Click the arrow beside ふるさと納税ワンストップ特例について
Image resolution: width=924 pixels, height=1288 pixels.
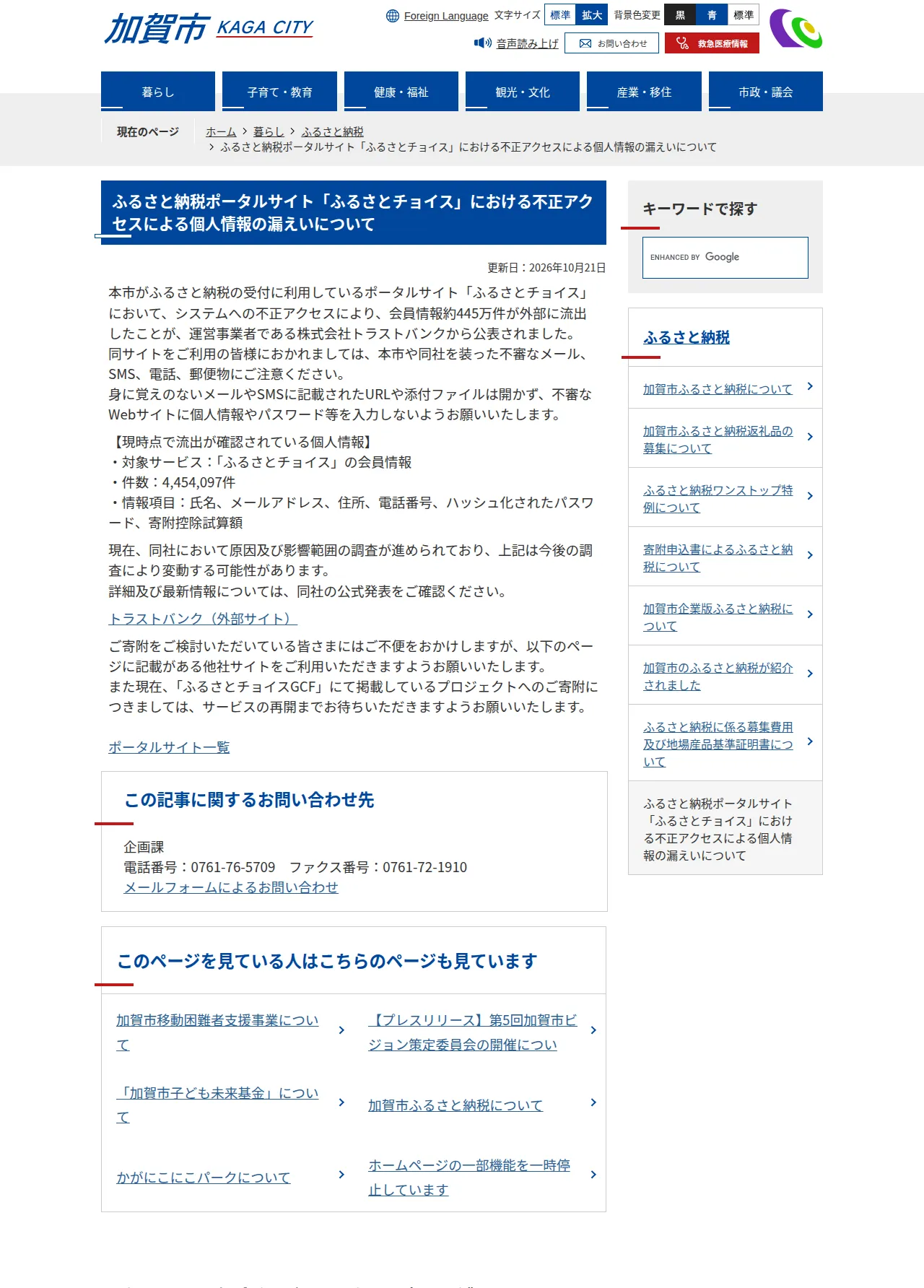(810, 496)
